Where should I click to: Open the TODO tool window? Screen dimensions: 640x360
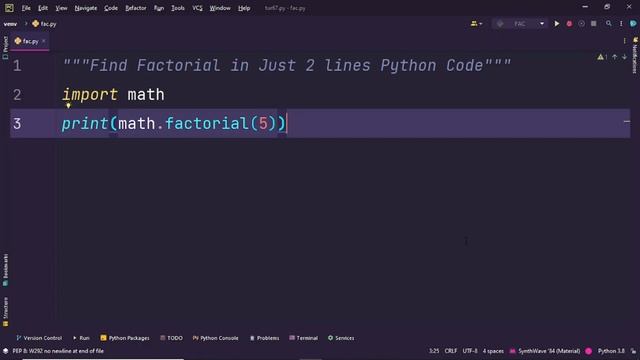click(x=171, y=338)
